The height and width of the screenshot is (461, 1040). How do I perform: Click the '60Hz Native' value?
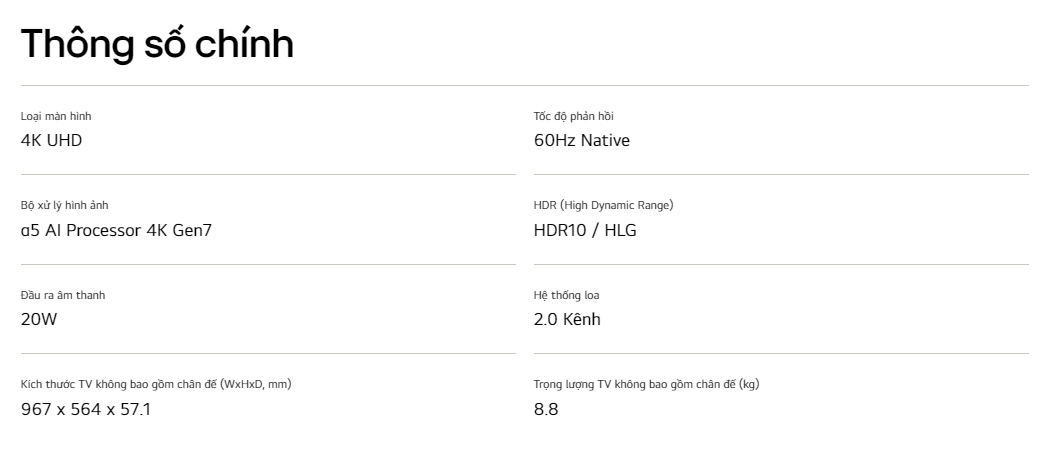point(582,140)
